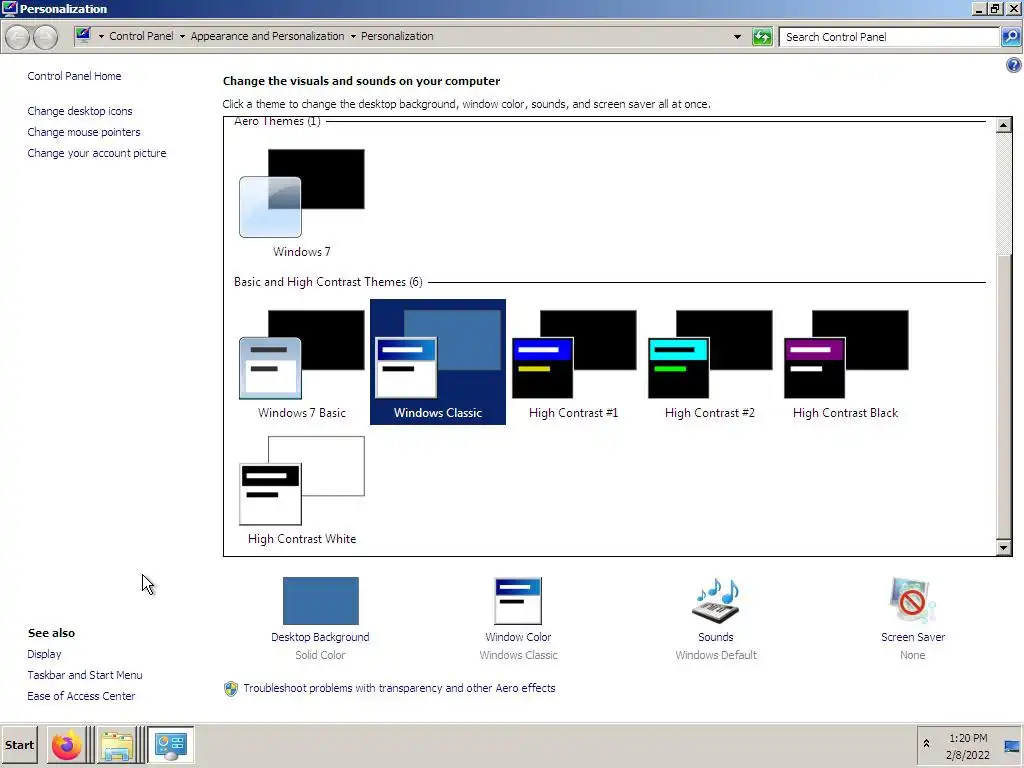Screen dimensions: 1024x768
Task: Open Windows Explorer from the taskbar
Action: coord(116,745)
